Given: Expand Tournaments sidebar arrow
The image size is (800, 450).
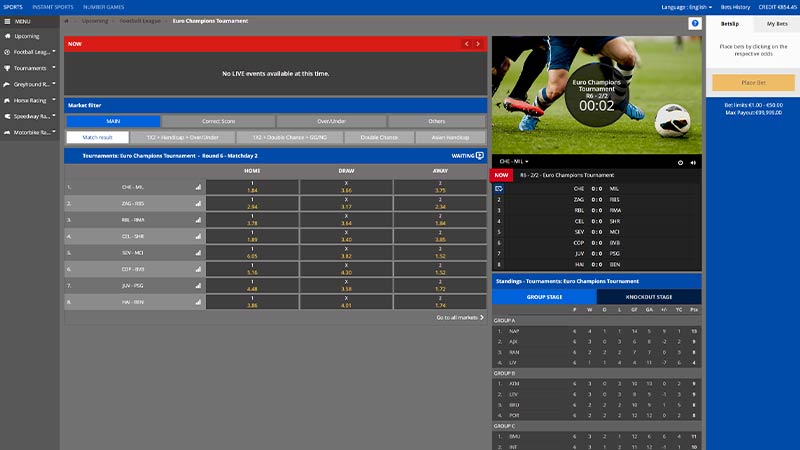Looking at the screenshot, I should pos(54,67).
